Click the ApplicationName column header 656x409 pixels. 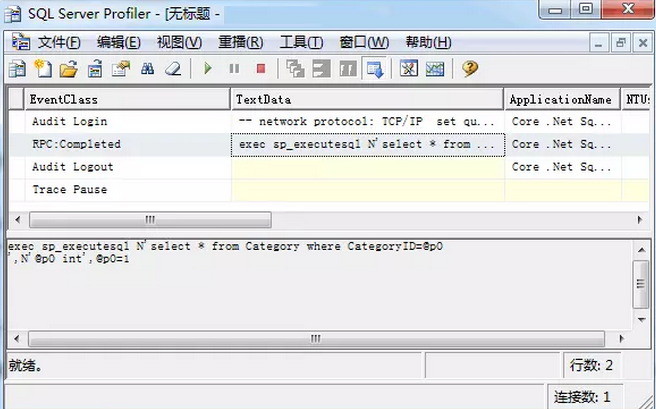(562, 100)
